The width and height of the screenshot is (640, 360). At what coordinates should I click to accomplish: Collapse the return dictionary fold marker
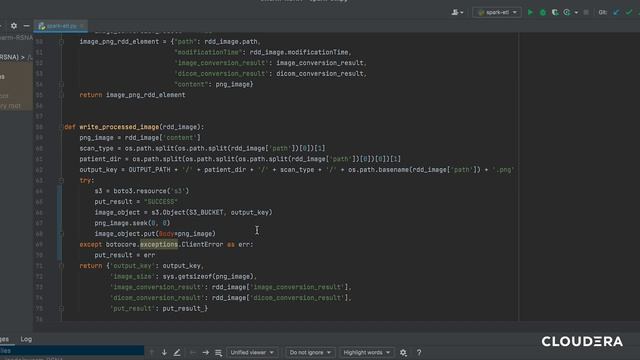click(61, 266)
